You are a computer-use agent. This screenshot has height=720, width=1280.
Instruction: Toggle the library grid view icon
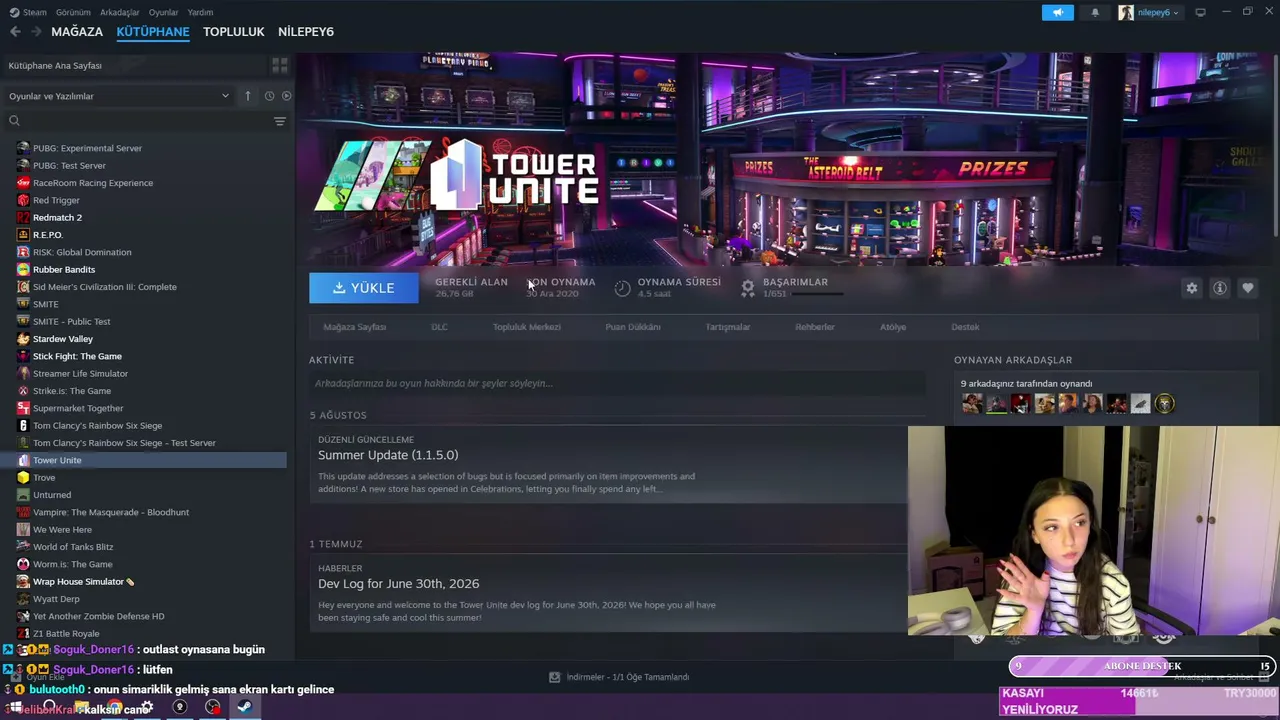click(x=280, y=65)
